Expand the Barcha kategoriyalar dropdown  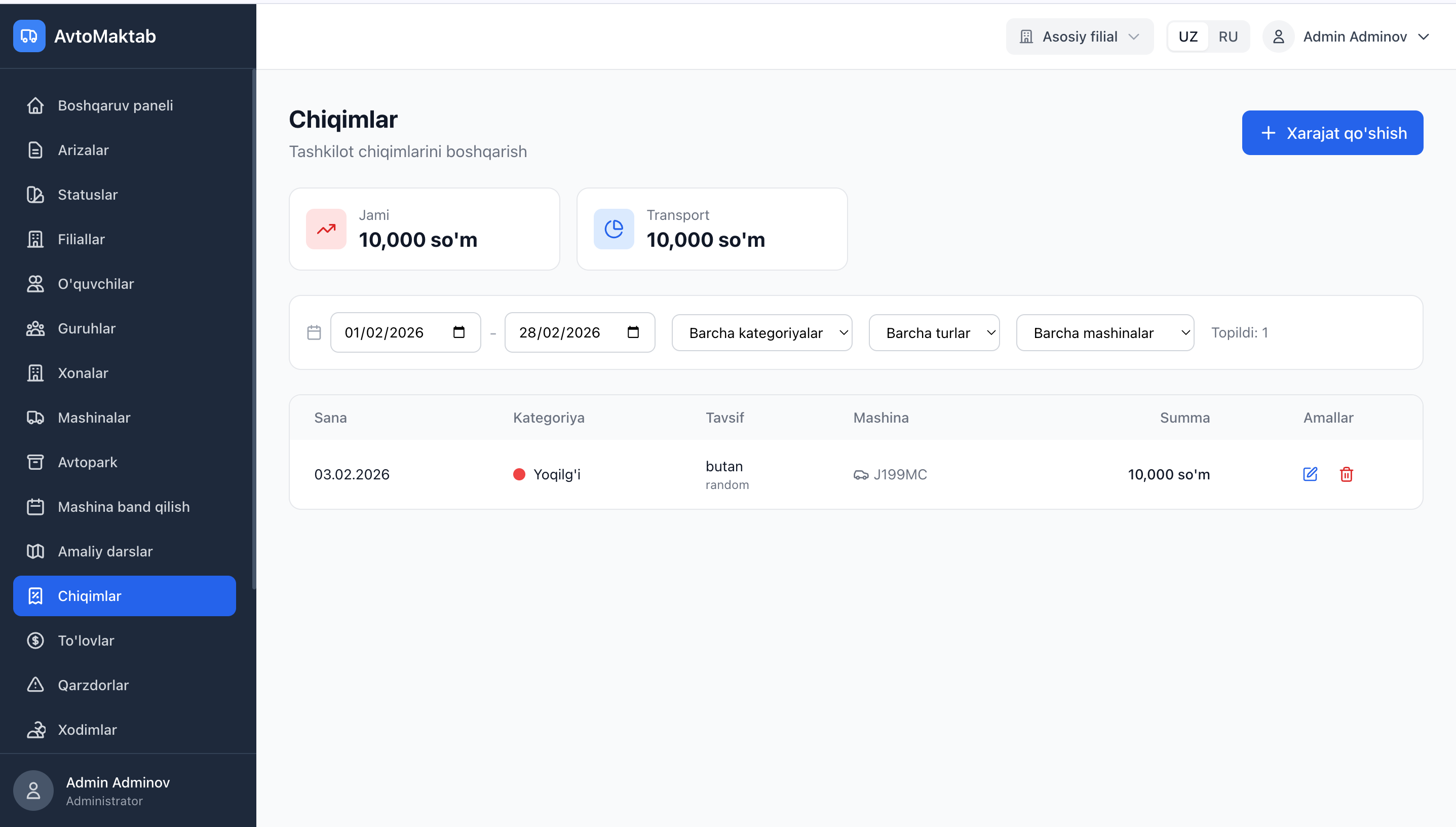(761, 333)
